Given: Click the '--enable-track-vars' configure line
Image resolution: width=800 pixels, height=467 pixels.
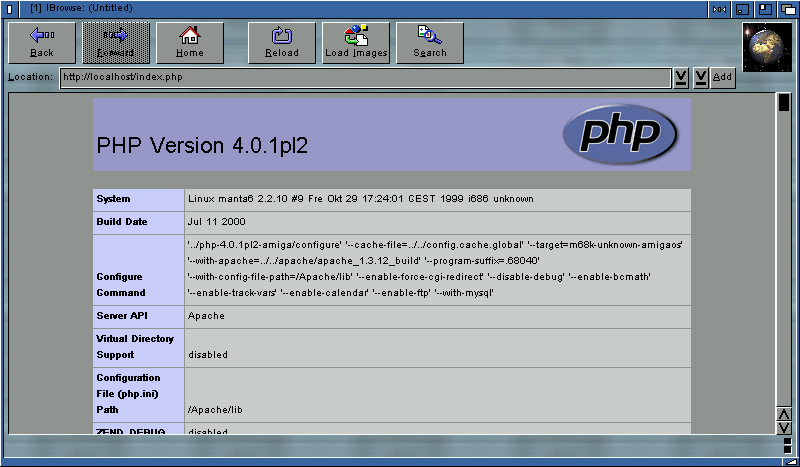Looking at the screenshot, I should (340, 293).
